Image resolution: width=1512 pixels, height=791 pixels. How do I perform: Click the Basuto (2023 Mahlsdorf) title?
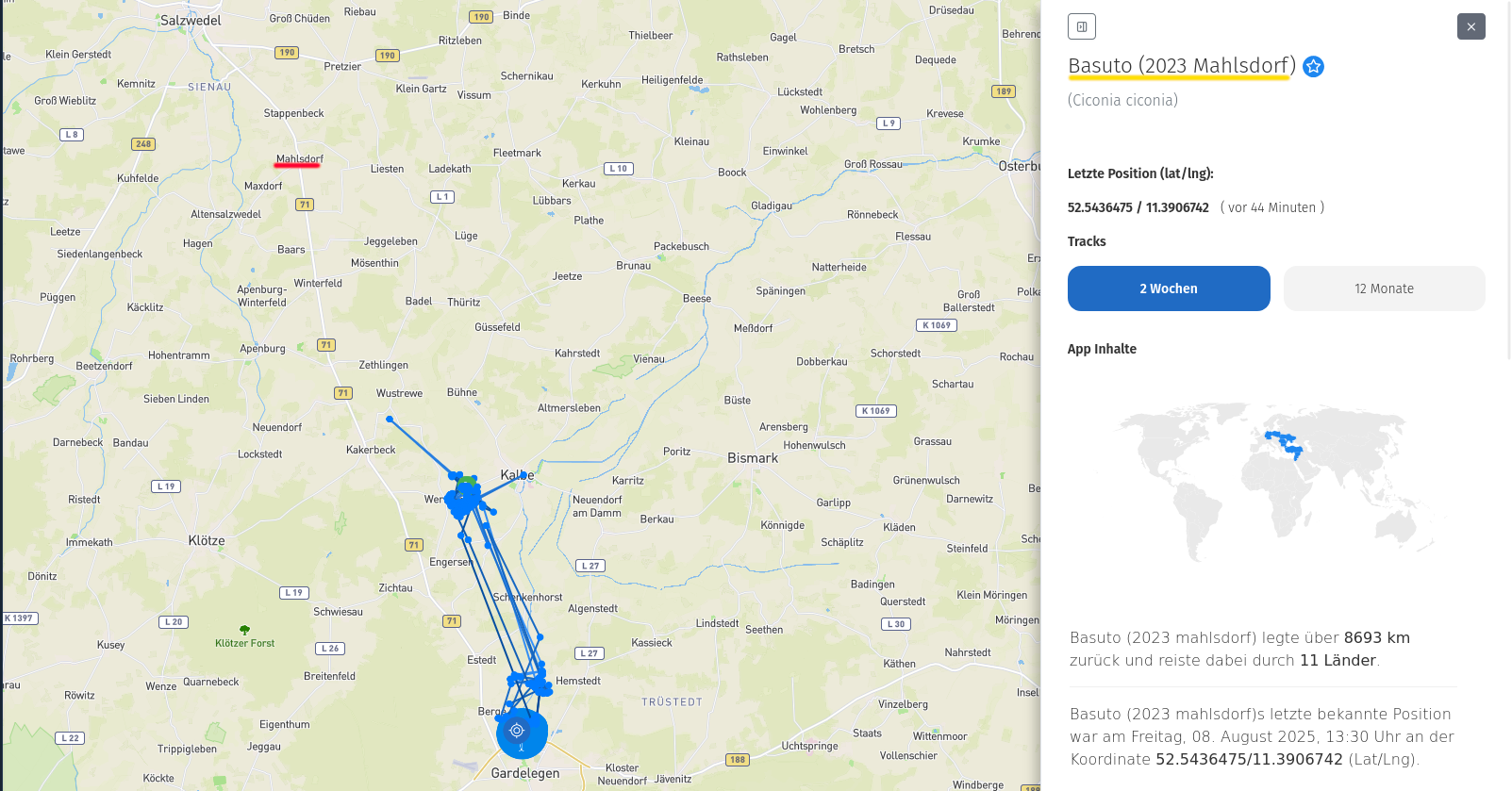pyautogui.click(x=1181, y=66)
